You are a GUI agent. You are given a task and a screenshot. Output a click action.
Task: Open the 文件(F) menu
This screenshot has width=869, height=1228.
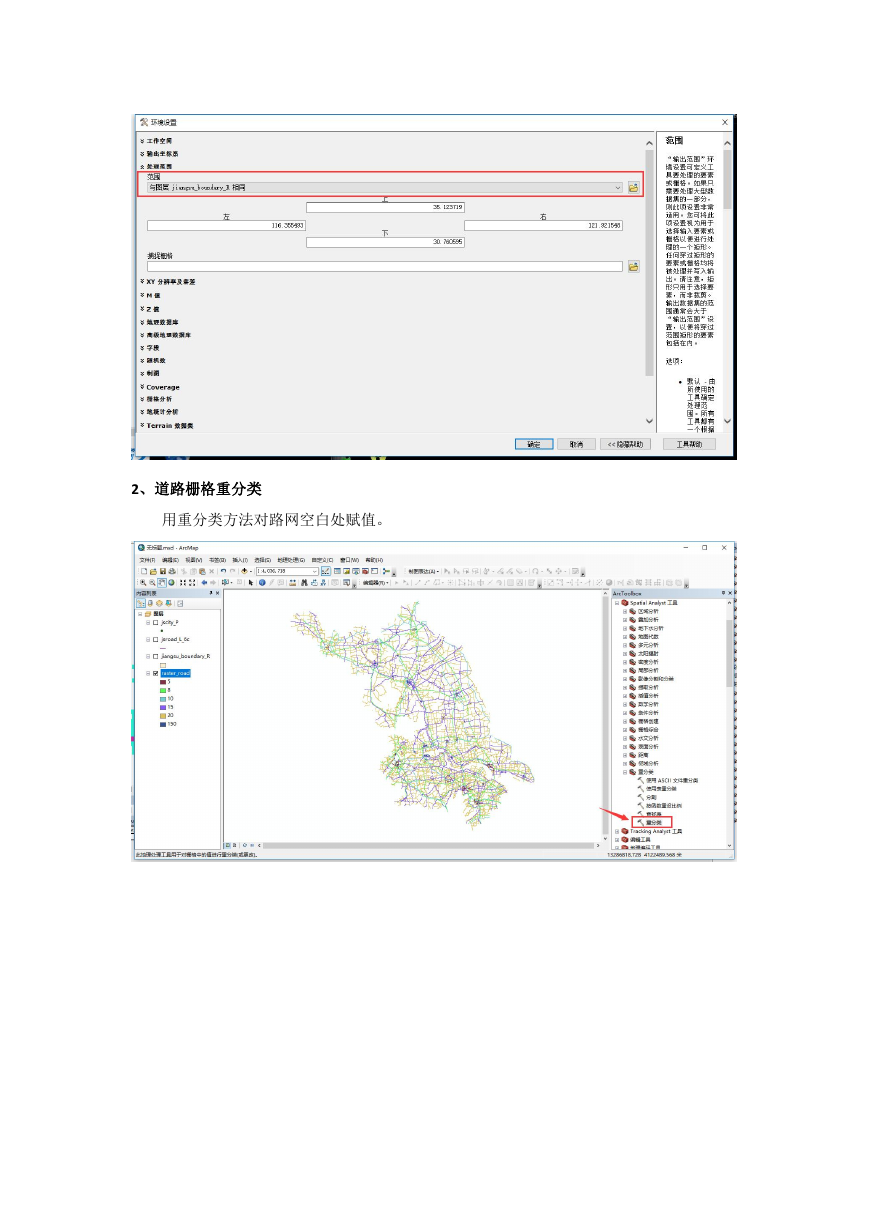point(147,560)
